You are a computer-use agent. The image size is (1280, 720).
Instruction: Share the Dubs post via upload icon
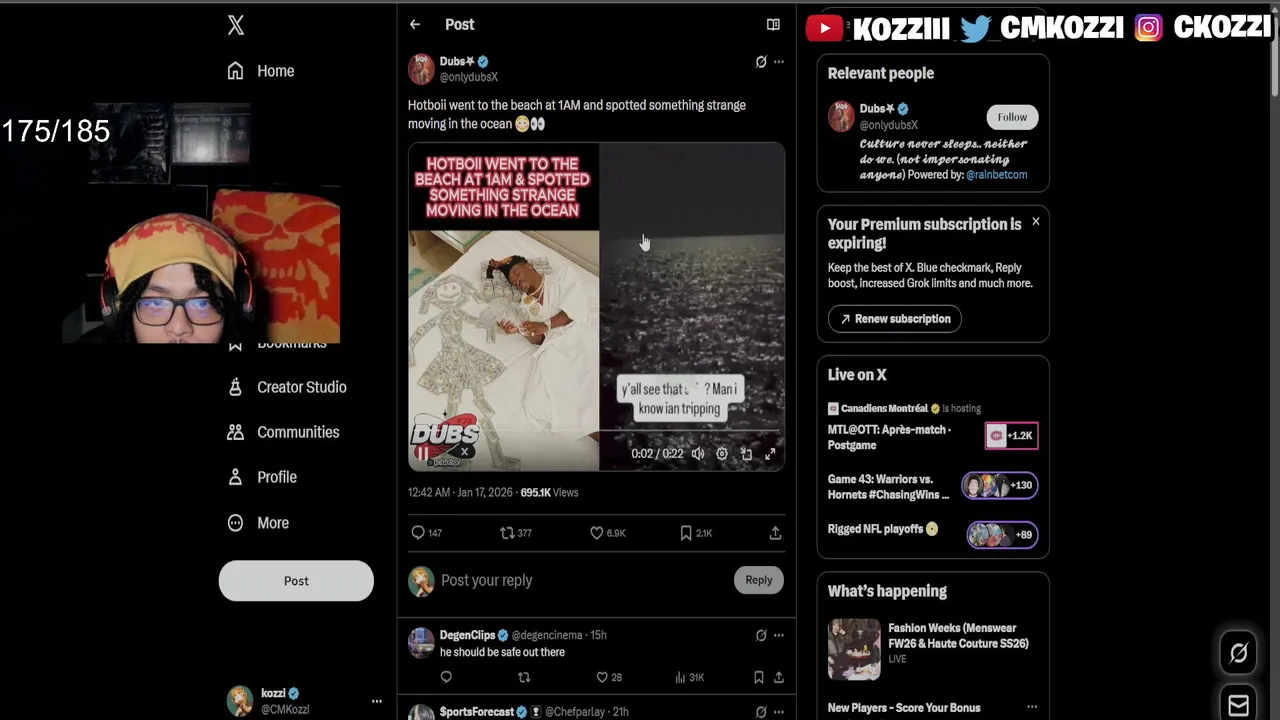point(775,533)
